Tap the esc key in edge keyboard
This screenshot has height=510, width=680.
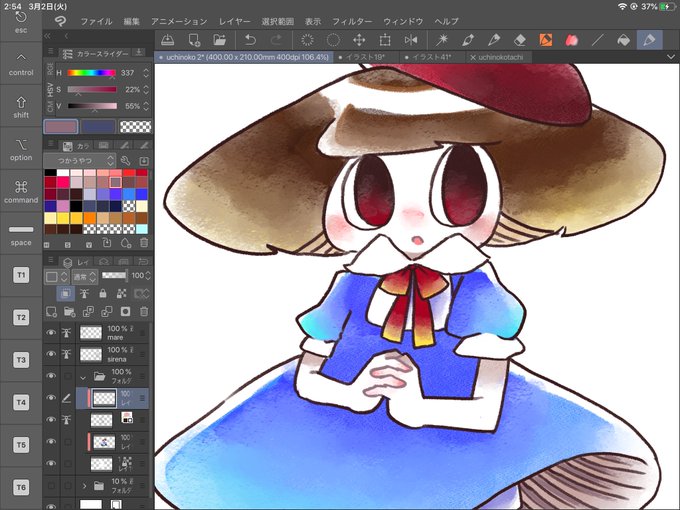tap(21, 22)
